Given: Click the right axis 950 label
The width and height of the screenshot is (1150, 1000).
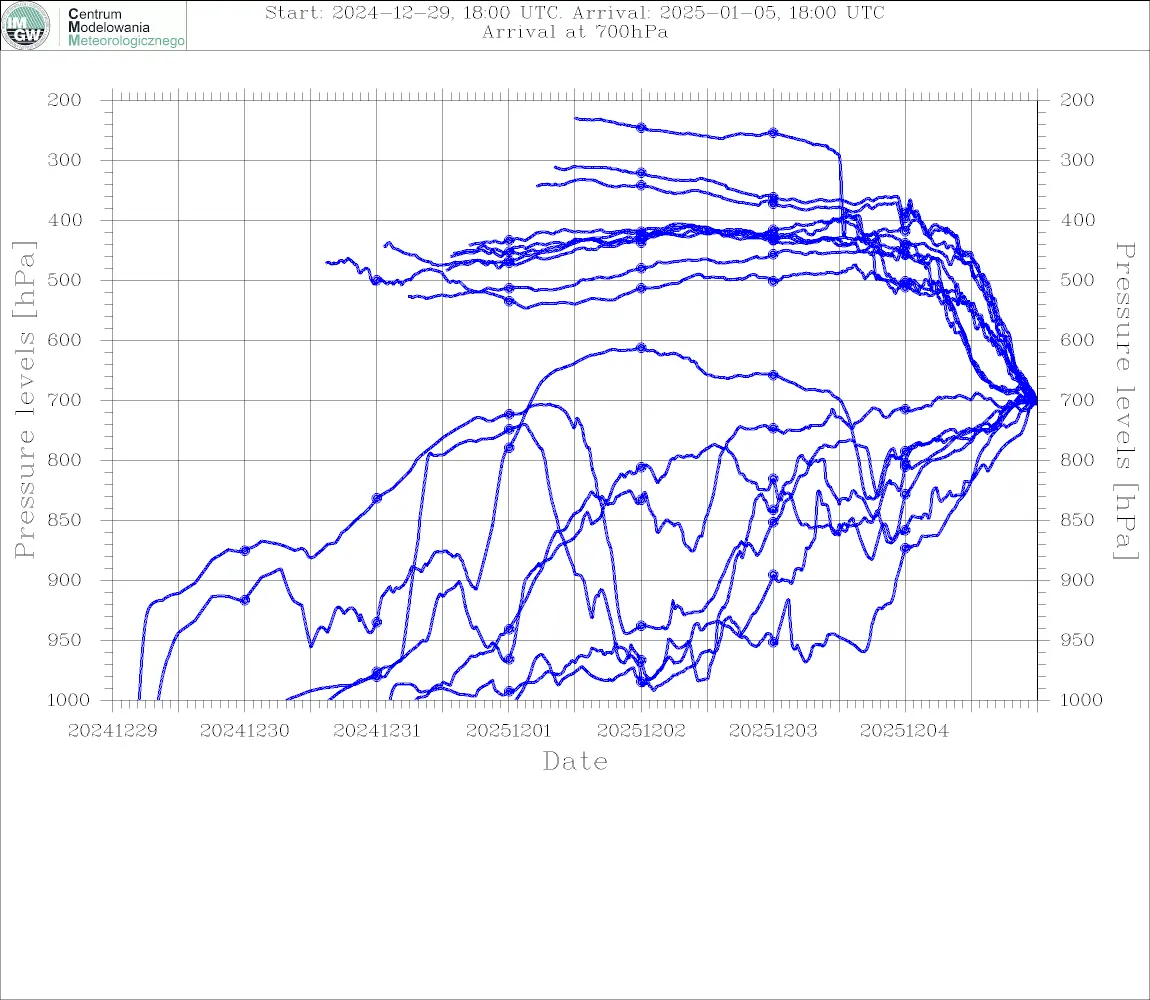Looking at the screenshot, I should [1077, 640].
